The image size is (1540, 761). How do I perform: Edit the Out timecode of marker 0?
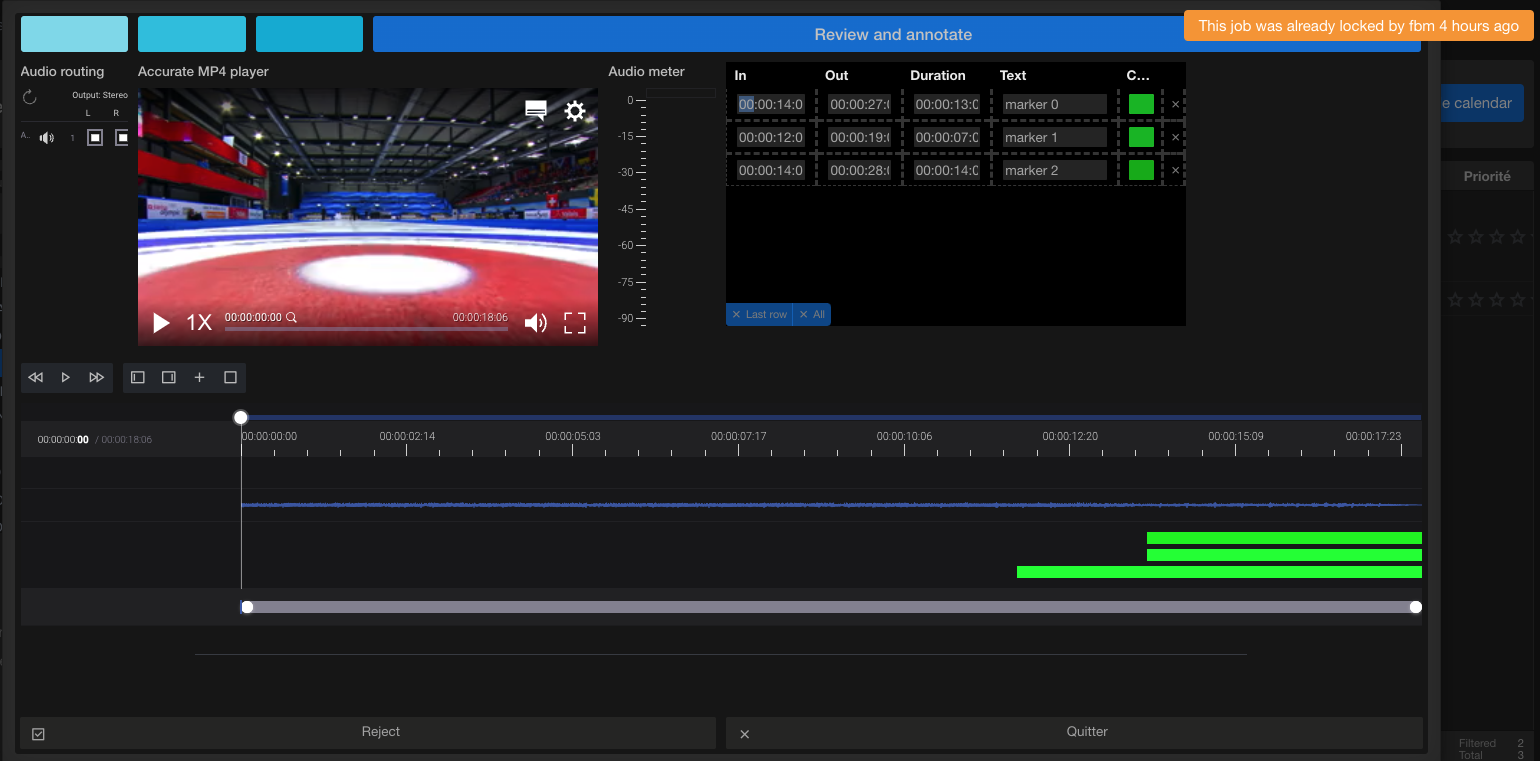[x=860, y=104]
